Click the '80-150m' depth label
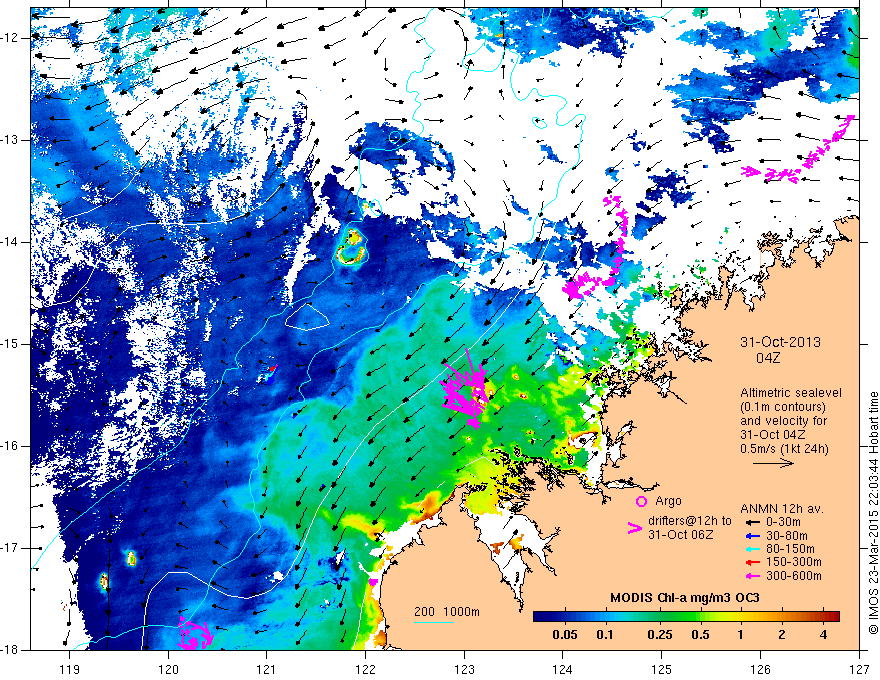 [790, 549]
